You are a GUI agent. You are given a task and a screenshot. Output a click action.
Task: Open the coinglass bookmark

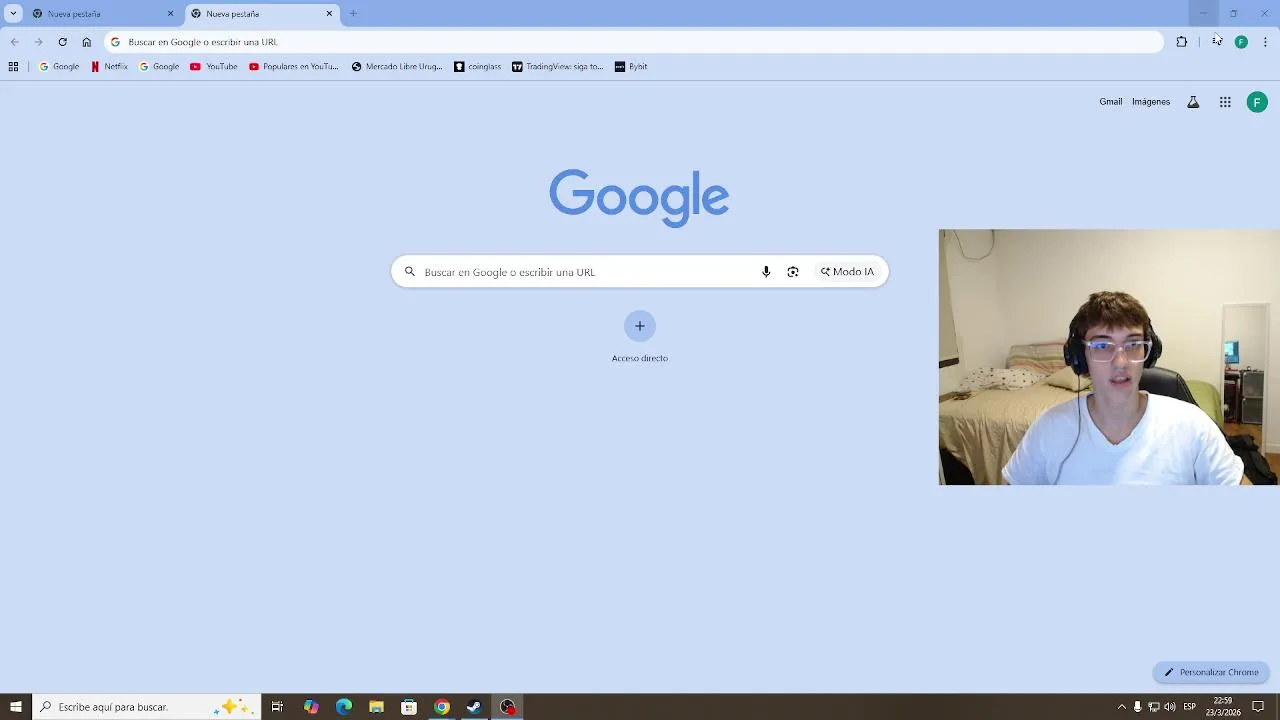pos(477,67)
